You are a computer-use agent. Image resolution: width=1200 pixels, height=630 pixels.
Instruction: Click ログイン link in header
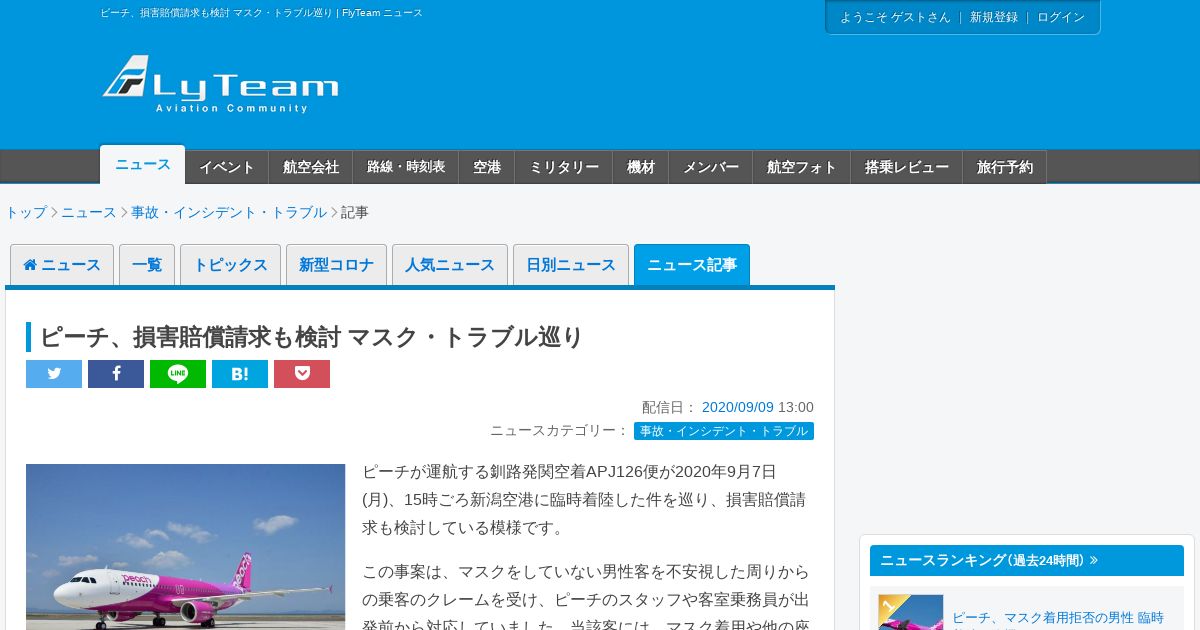[x=1061, y=17]
